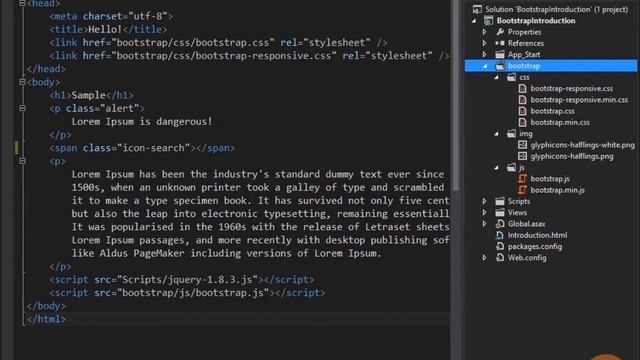640x360 pixels.
Task: Expand the Scripts folder
Action: [484, 201]
